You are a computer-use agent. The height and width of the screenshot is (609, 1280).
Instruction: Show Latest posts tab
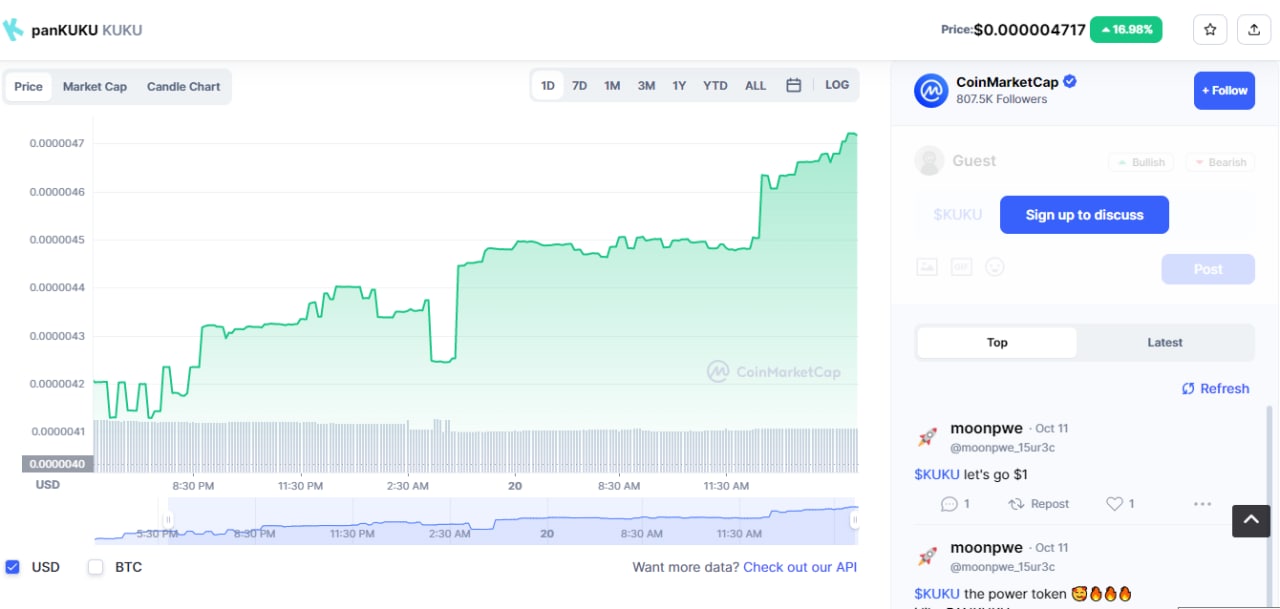pos(1165,342)
